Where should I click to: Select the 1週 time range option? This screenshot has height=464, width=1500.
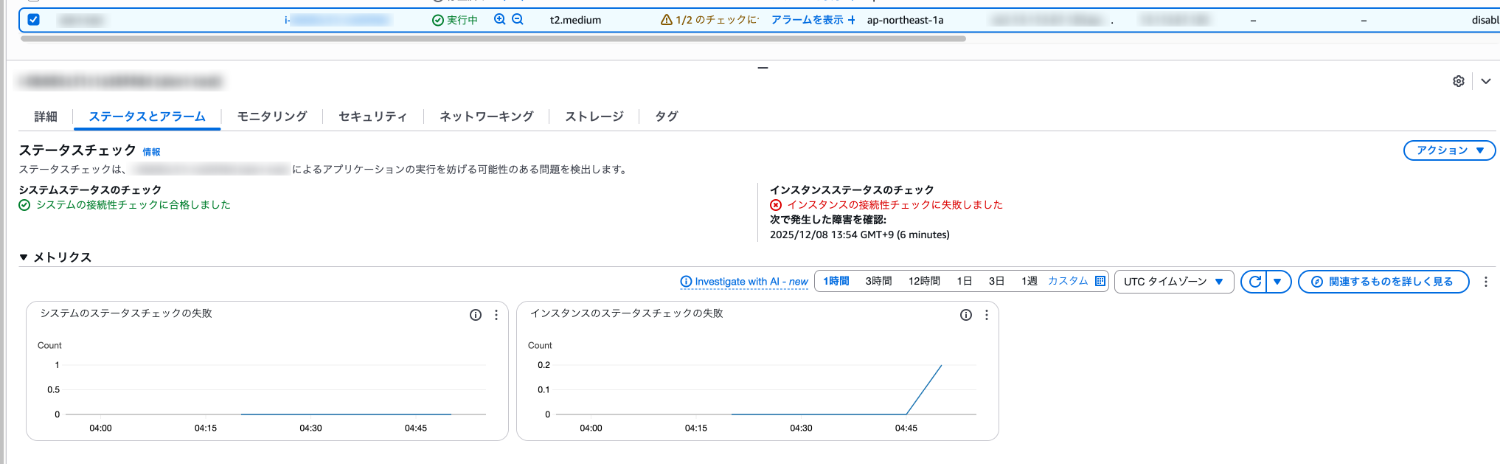(x=1029, y=282)
